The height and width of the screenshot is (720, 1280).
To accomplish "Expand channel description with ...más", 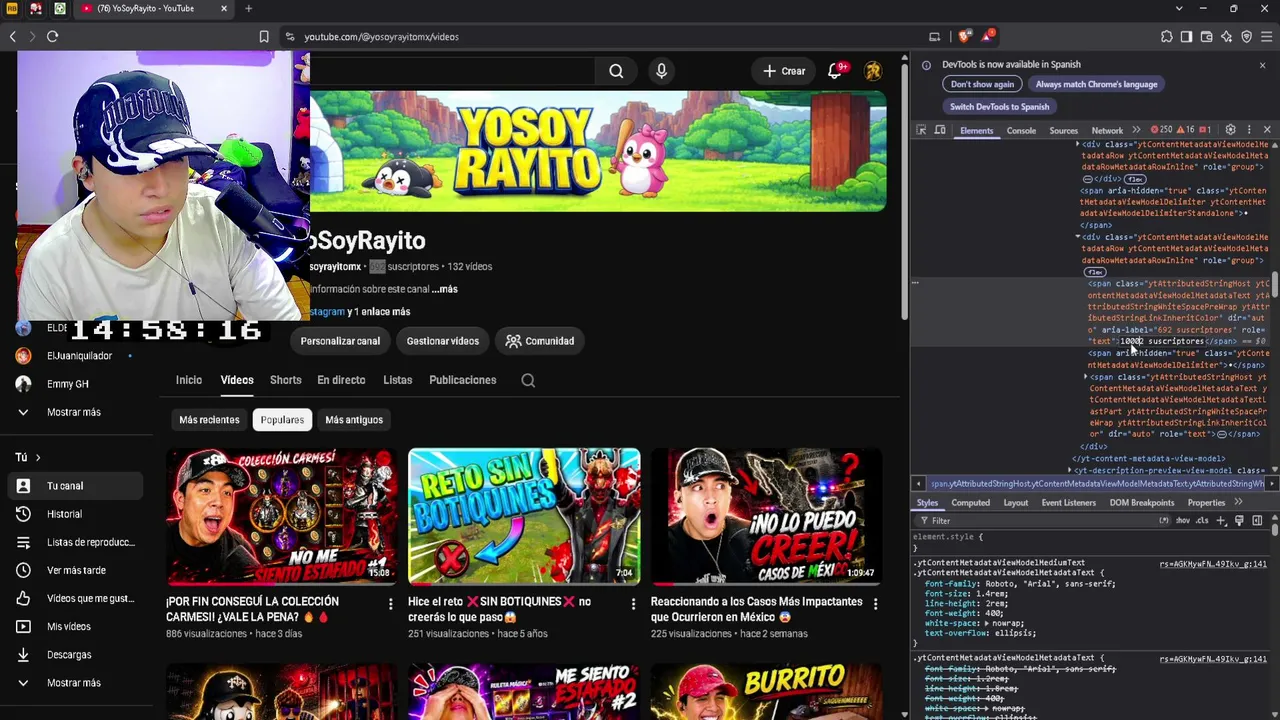I will 445,289.
